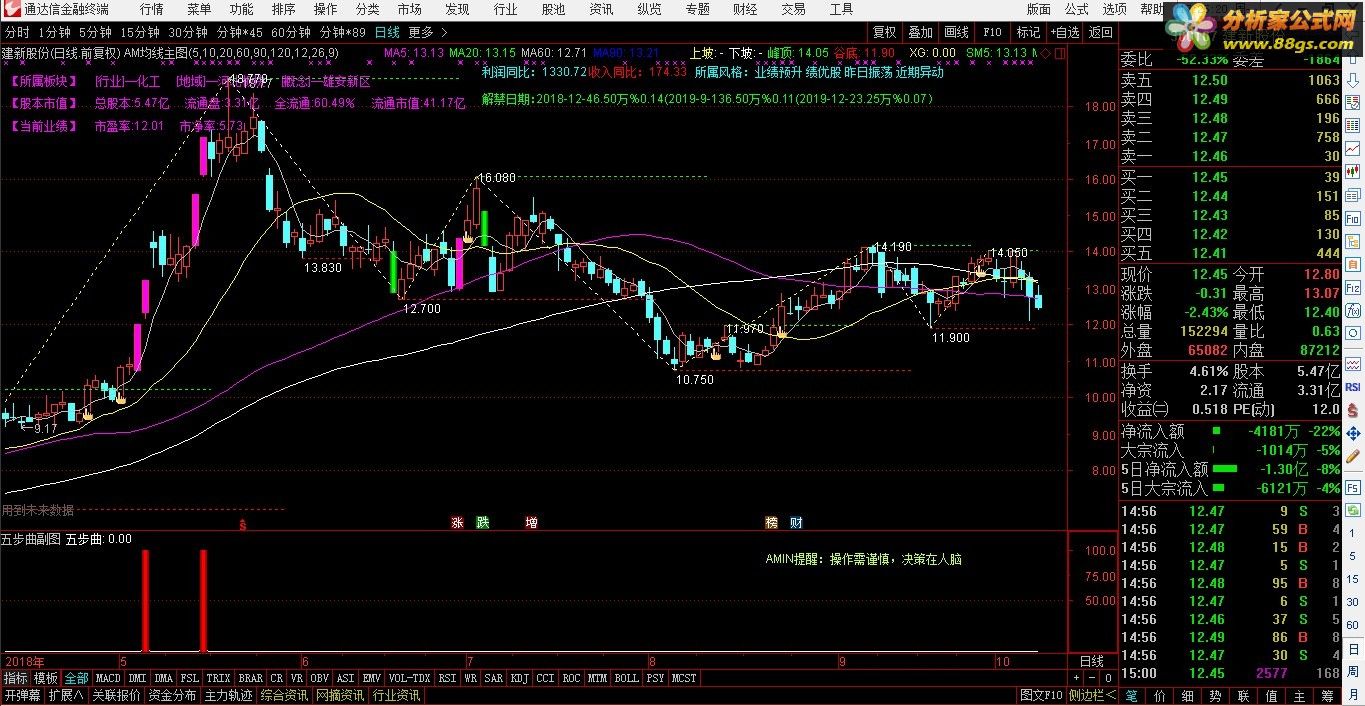The image size is (1365, 706).
Task: Click the checklist report sidebar icon
Action: (x=1353, y=102)
